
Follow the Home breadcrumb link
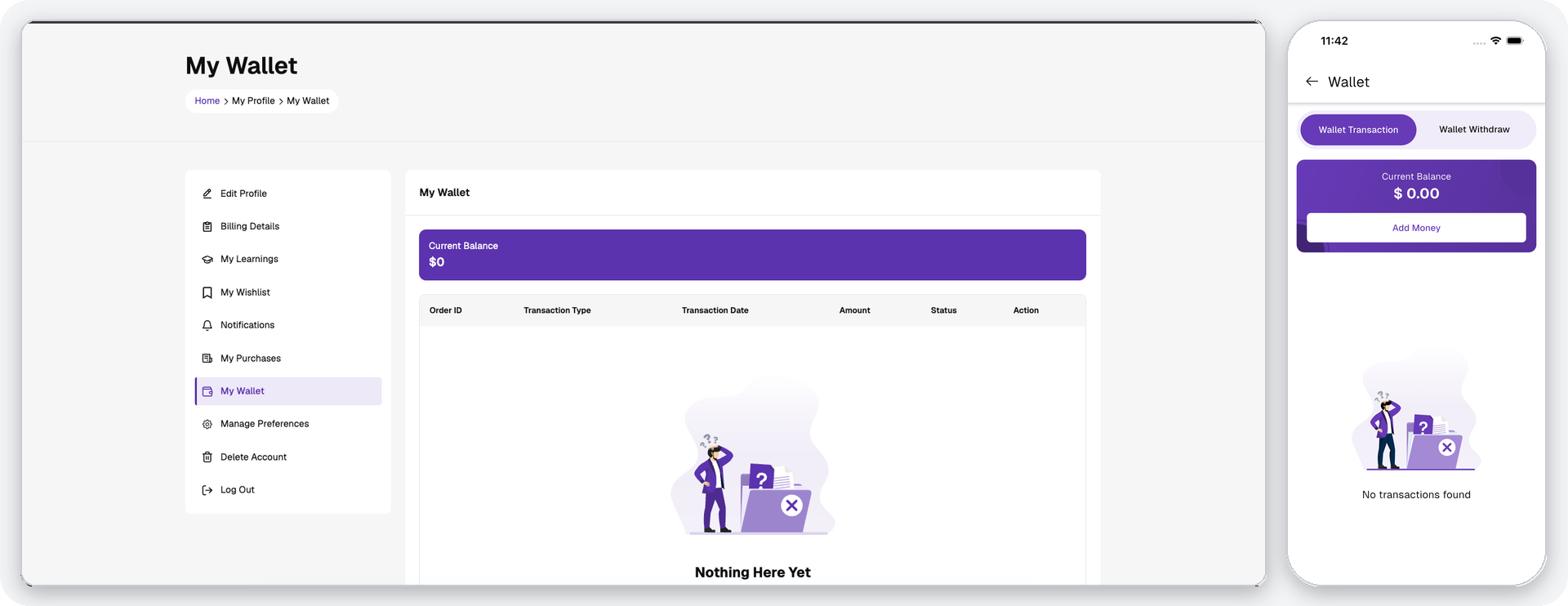[x=207, y=101]
